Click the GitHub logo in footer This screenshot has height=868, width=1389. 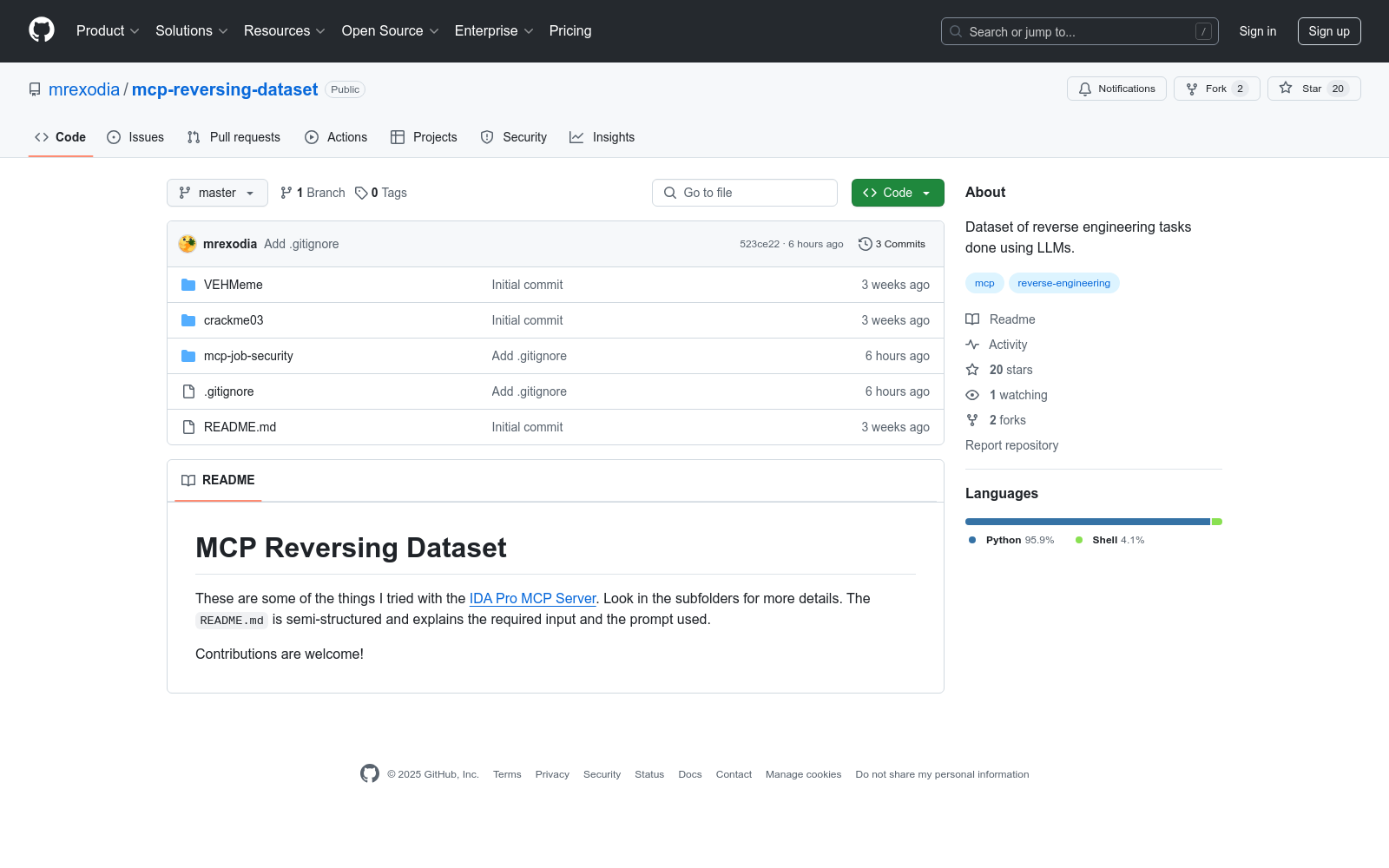(x=370, y=773)
